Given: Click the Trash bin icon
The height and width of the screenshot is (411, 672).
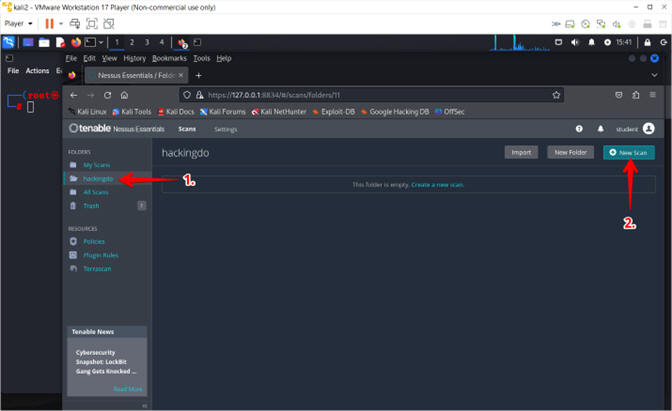Looking at the screenshot, I should coord(73,206).
